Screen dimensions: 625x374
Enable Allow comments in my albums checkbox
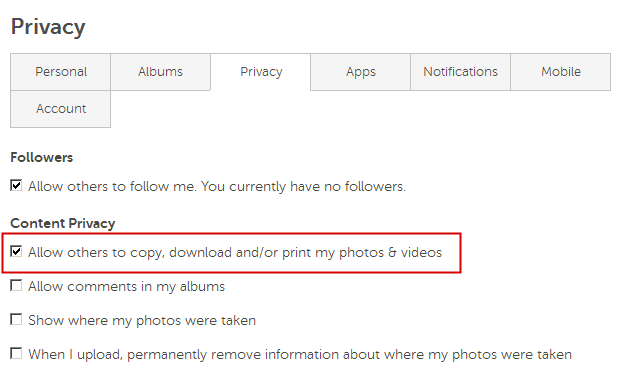click(x=16, y=285)
